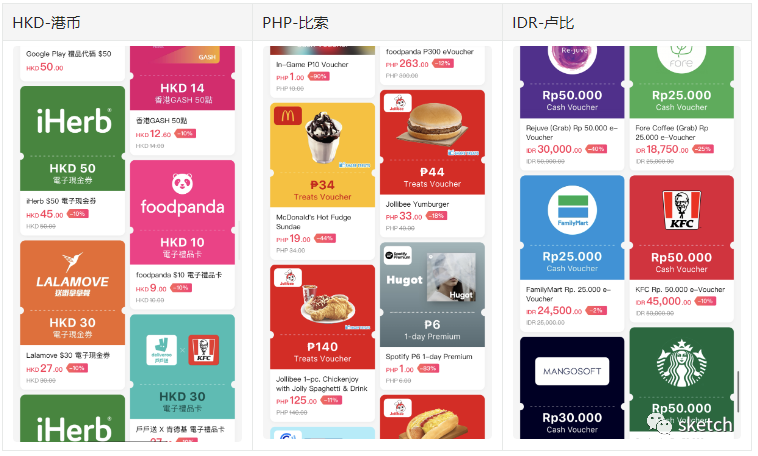The width and height of the screenshot is (758, 456).
Task: Click the scrollbar in the IDR column
Action: pos(738,392)
